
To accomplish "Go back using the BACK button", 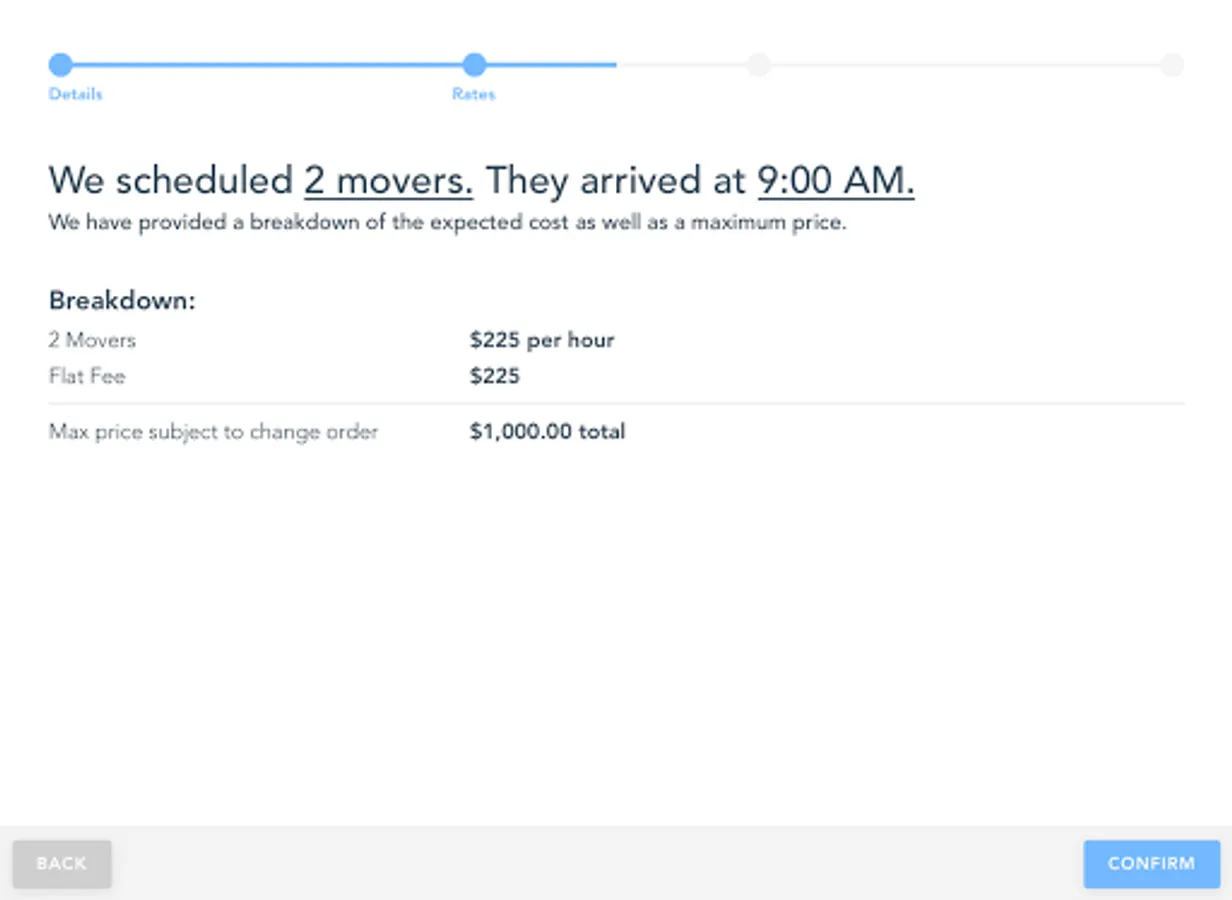I will [62, 863].
